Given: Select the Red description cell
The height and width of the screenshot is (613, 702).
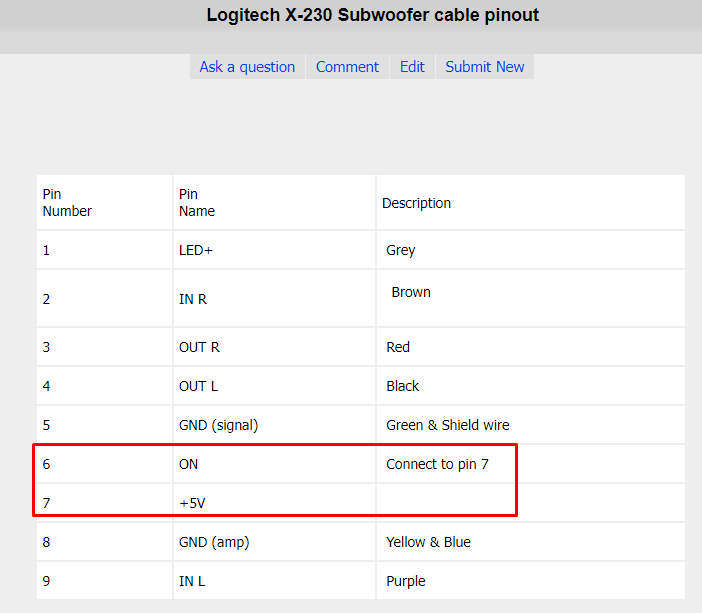Looking at the screenshot, I should tap(531, 347).
